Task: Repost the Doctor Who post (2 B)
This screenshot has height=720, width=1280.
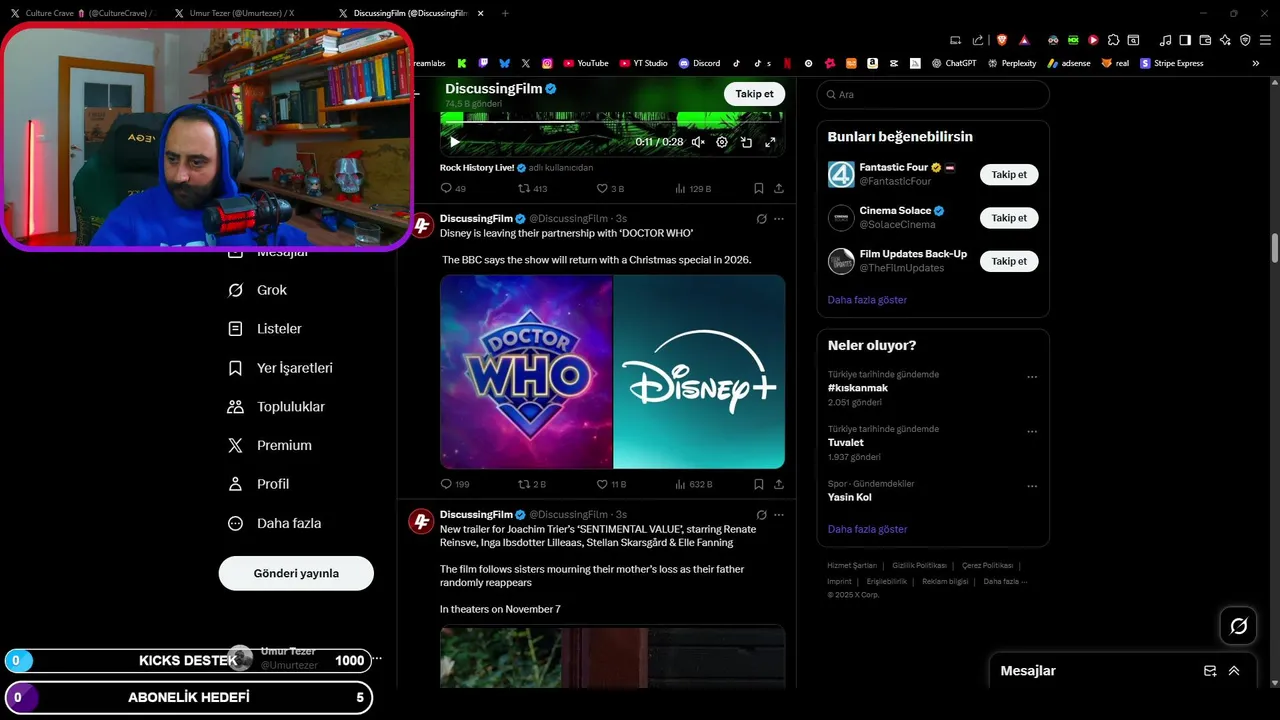Action: (532, 484)
